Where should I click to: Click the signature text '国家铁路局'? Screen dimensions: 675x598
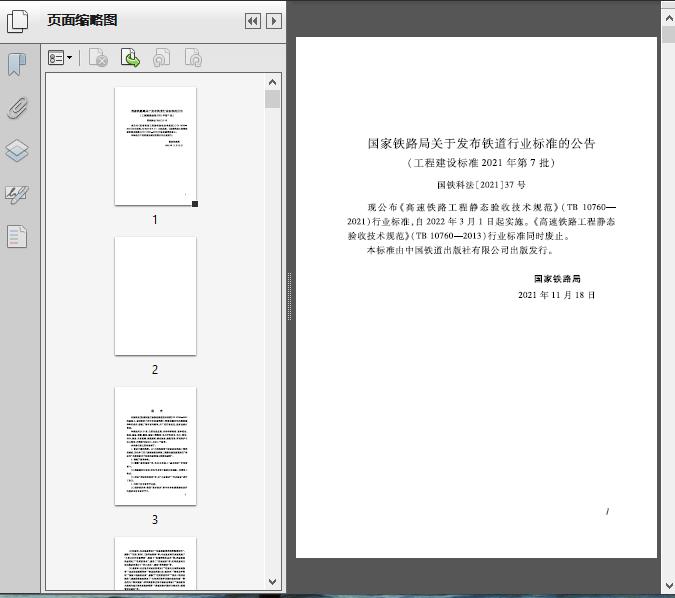[x=557, y=279]
